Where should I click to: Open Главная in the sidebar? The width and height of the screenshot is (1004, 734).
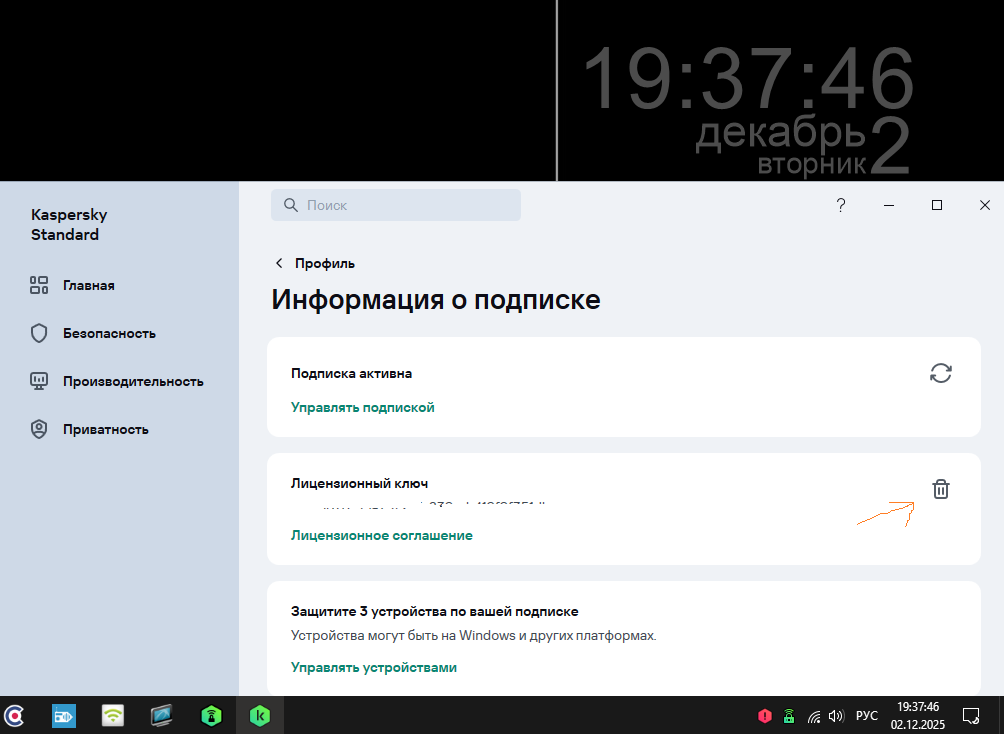tap(89, 285)
